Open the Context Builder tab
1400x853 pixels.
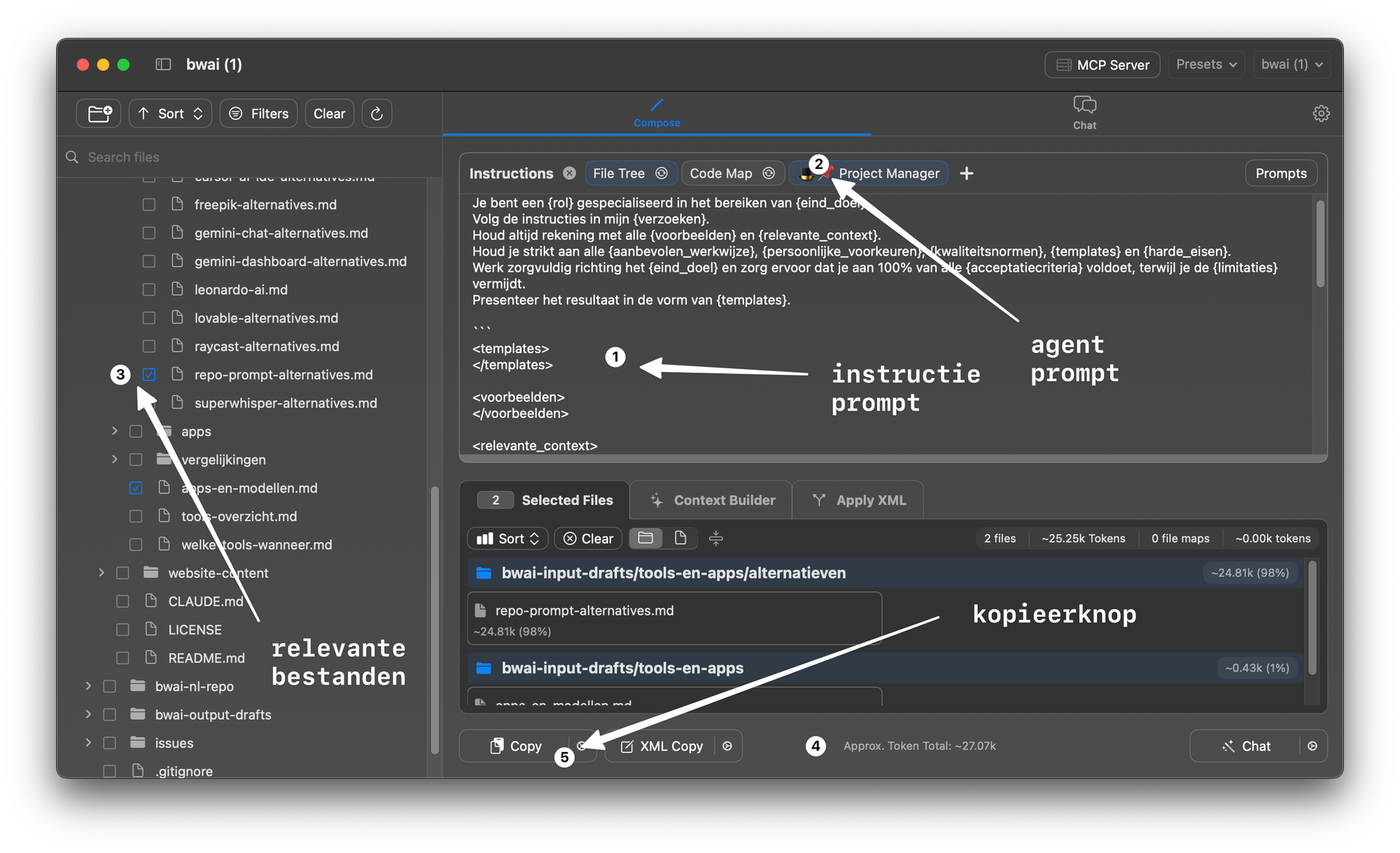pos(711,500)
